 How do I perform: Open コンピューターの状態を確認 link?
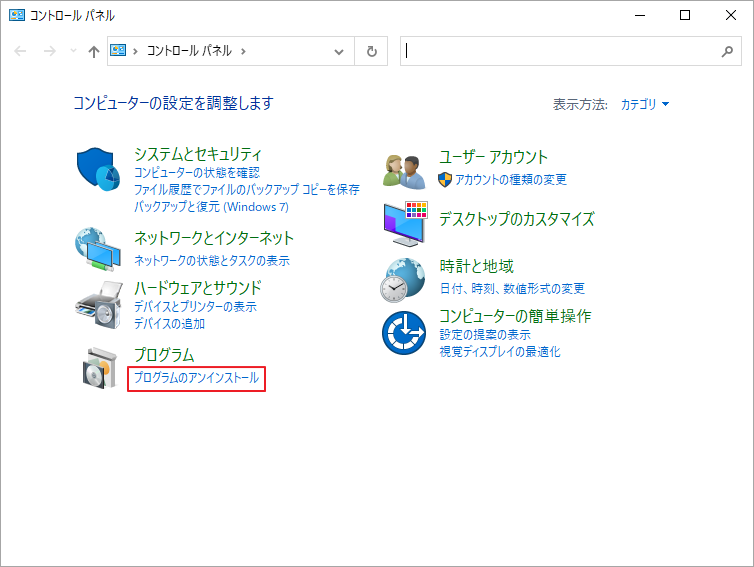coord(197,173)
